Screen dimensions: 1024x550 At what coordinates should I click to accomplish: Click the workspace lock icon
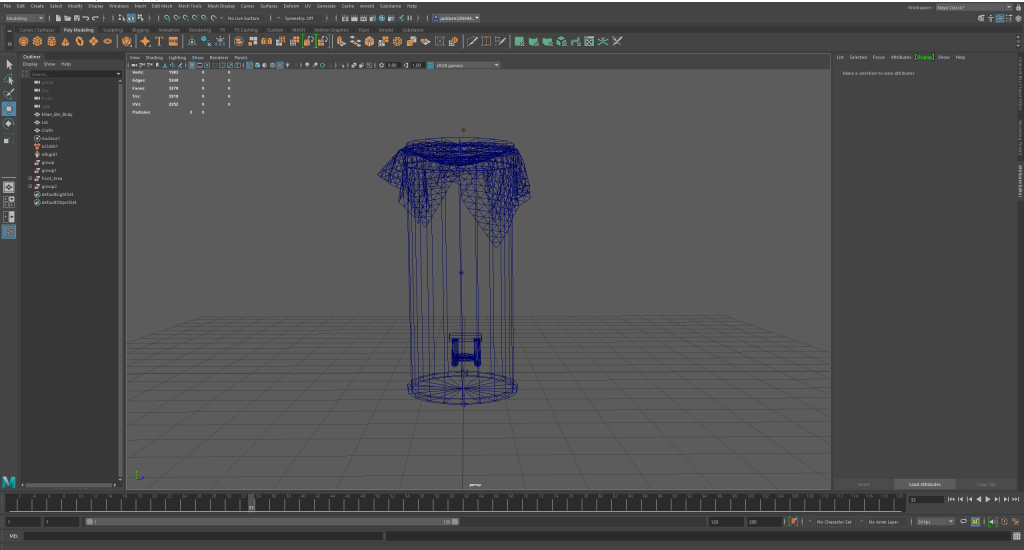pyautogui.click(x=1018, y=6)
